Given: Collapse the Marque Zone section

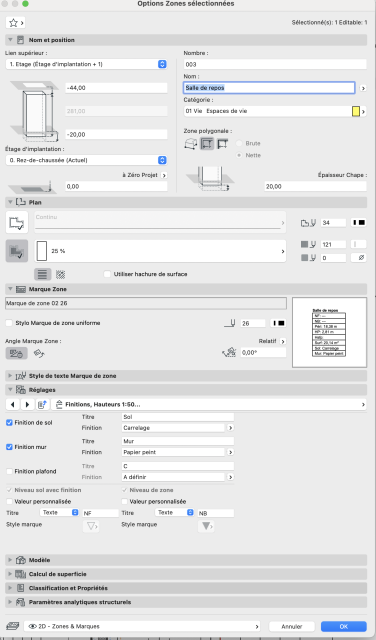Looking at the screenshot, I should [10, 289].
